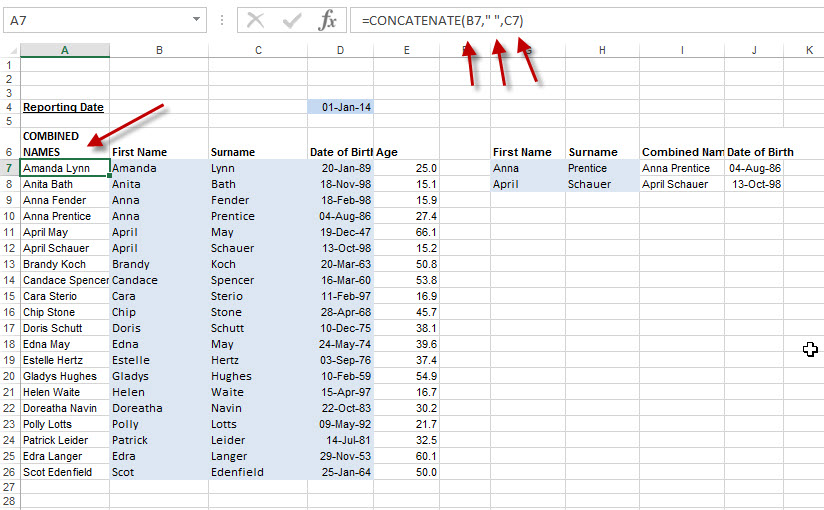The height and width of the screenshot is (510, 824).
Task: Select age value 66.1
Action: [406, 232]
